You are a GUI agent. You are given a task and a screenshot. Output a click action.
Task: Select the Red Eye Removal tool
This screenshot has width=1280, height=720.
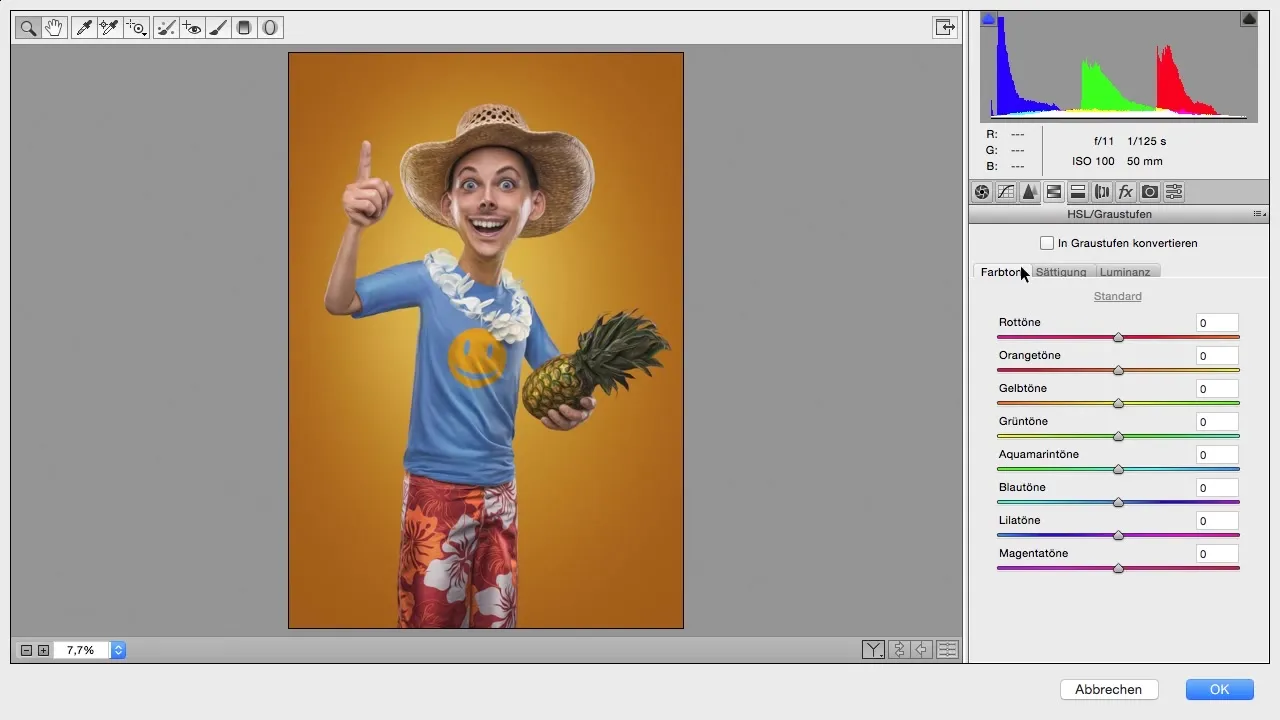click(192, 28)
